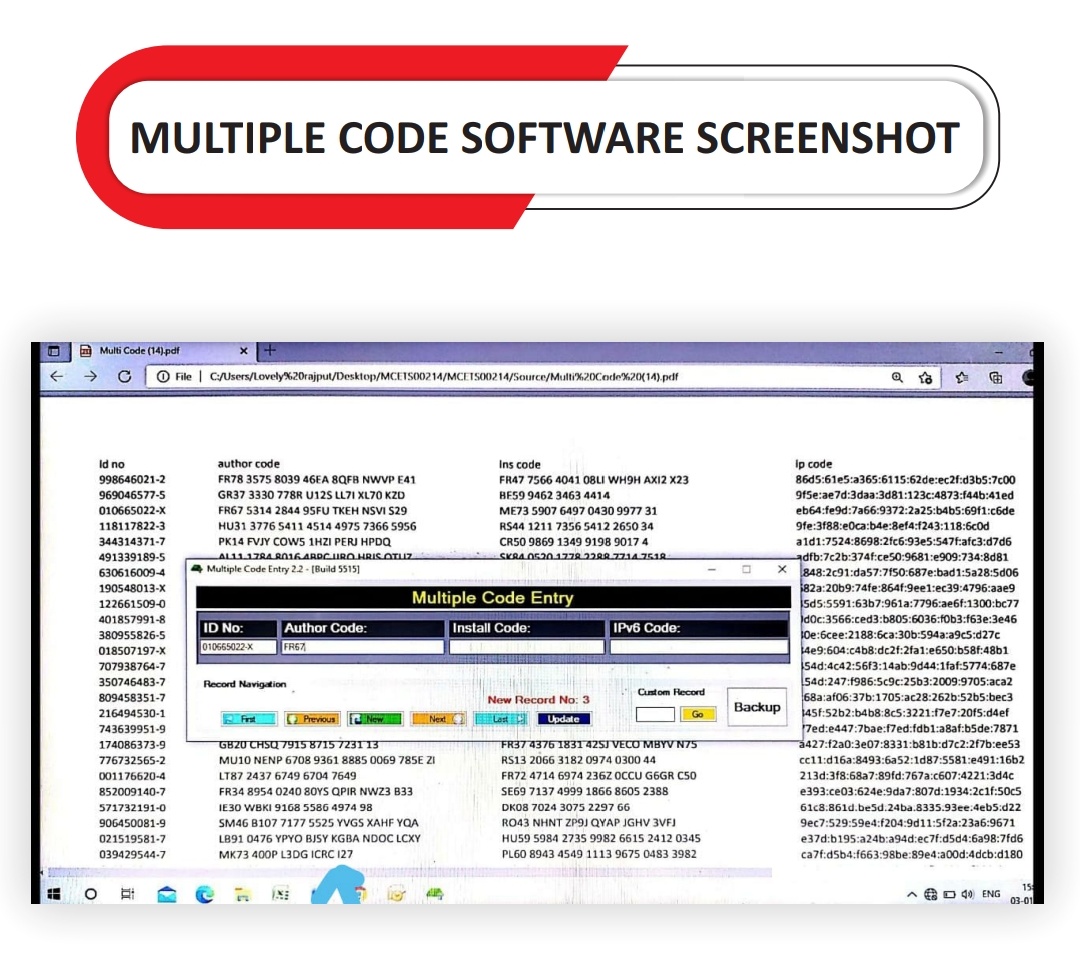Click the zoom magnifier icon in address bar
Screen dimensions: 1080x954
tap(897, 378)
